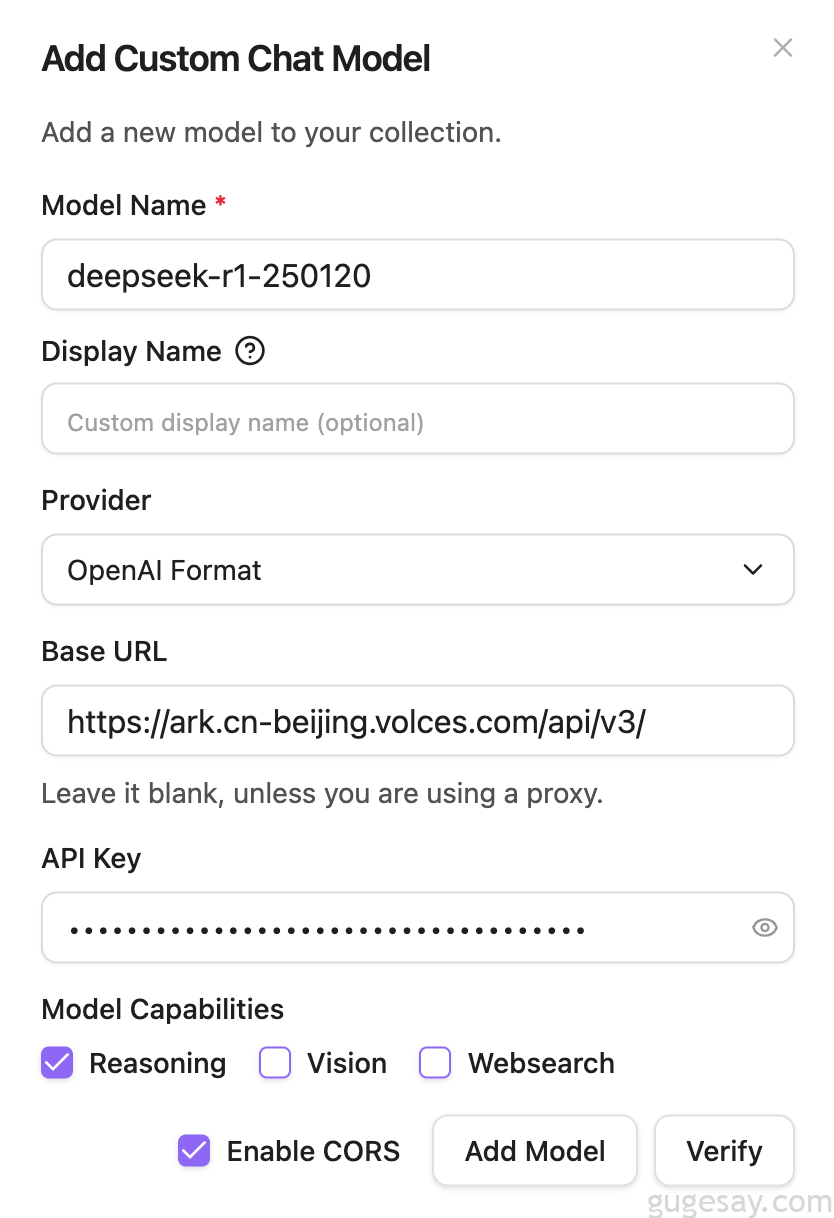Click the Reasoning label text
The width and height of the screenshot is (834, 1218).
[158, 1063]
